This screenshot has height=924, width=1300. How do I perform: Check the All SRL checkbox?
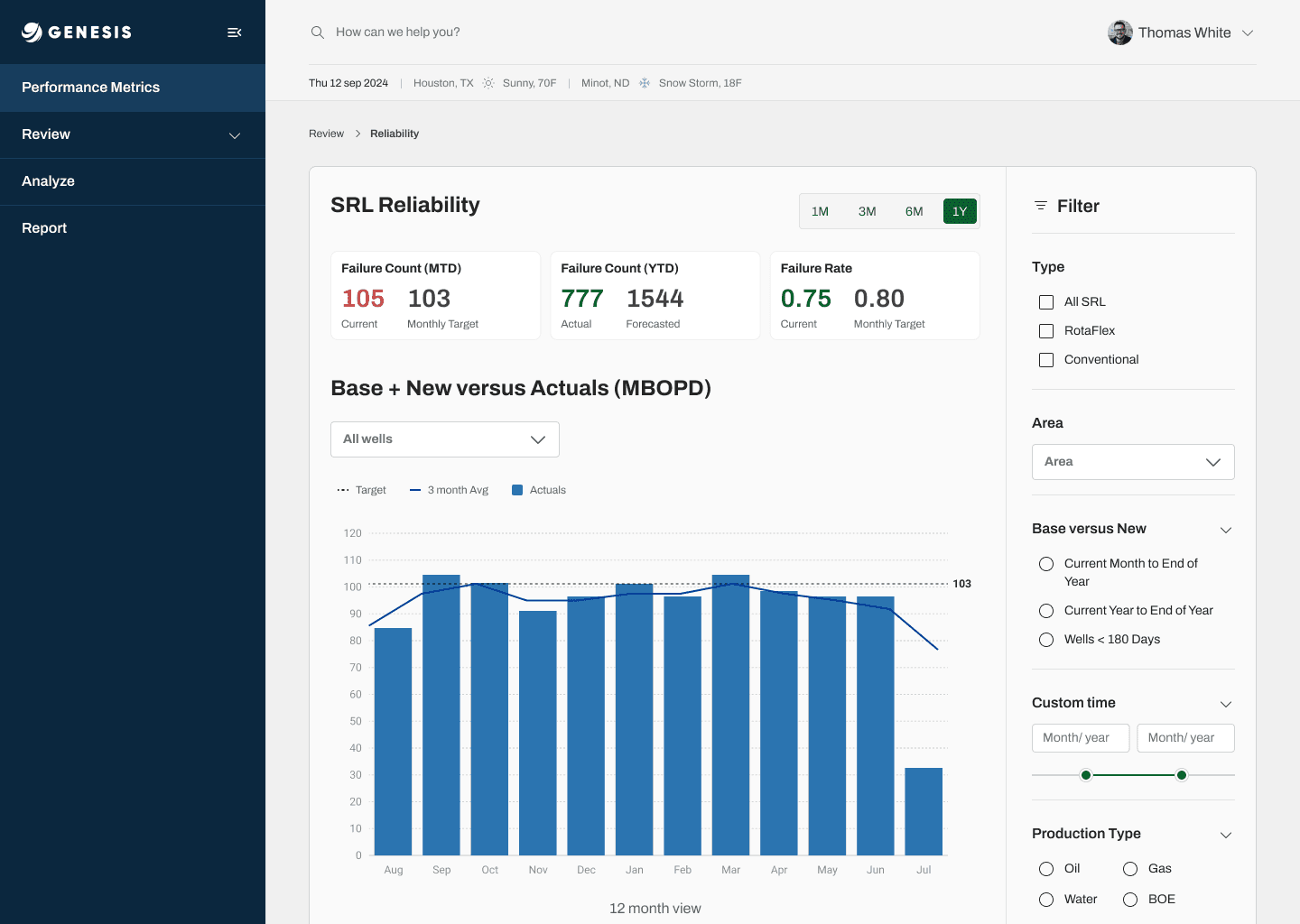point(1046,302)
